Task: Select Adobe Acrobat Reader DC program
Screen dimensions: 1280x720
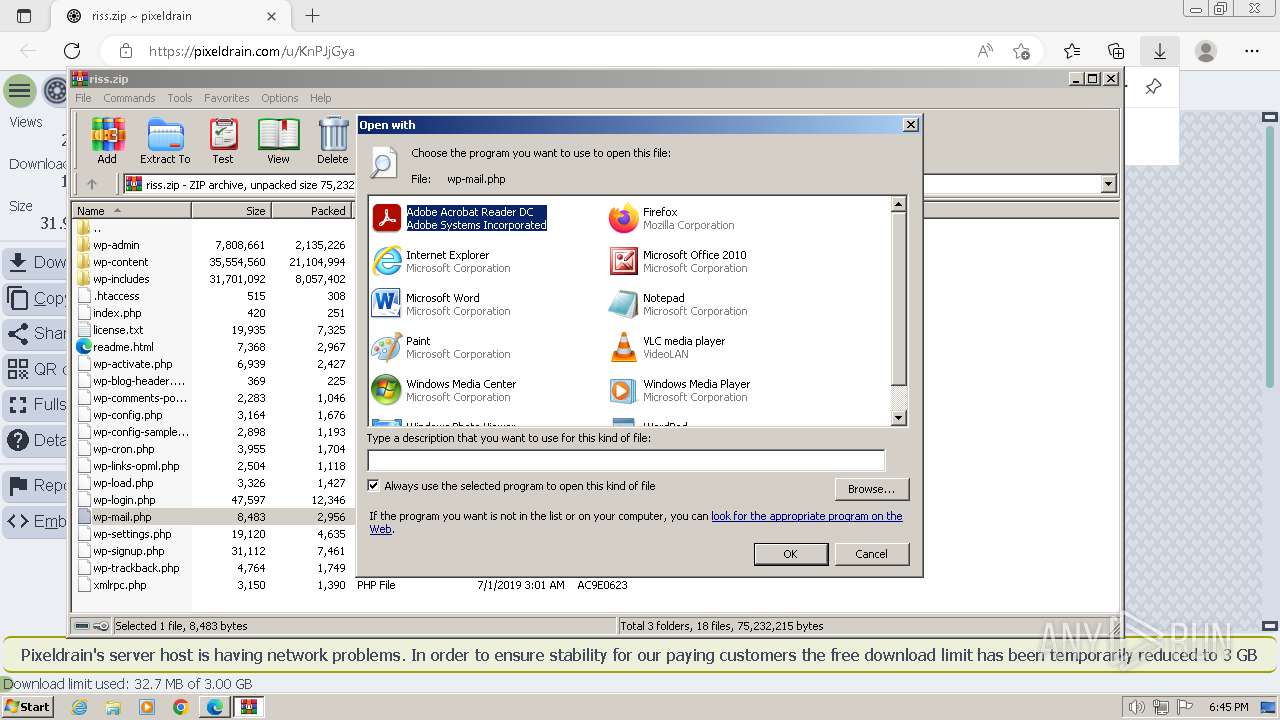Action: tap(460, 218)
